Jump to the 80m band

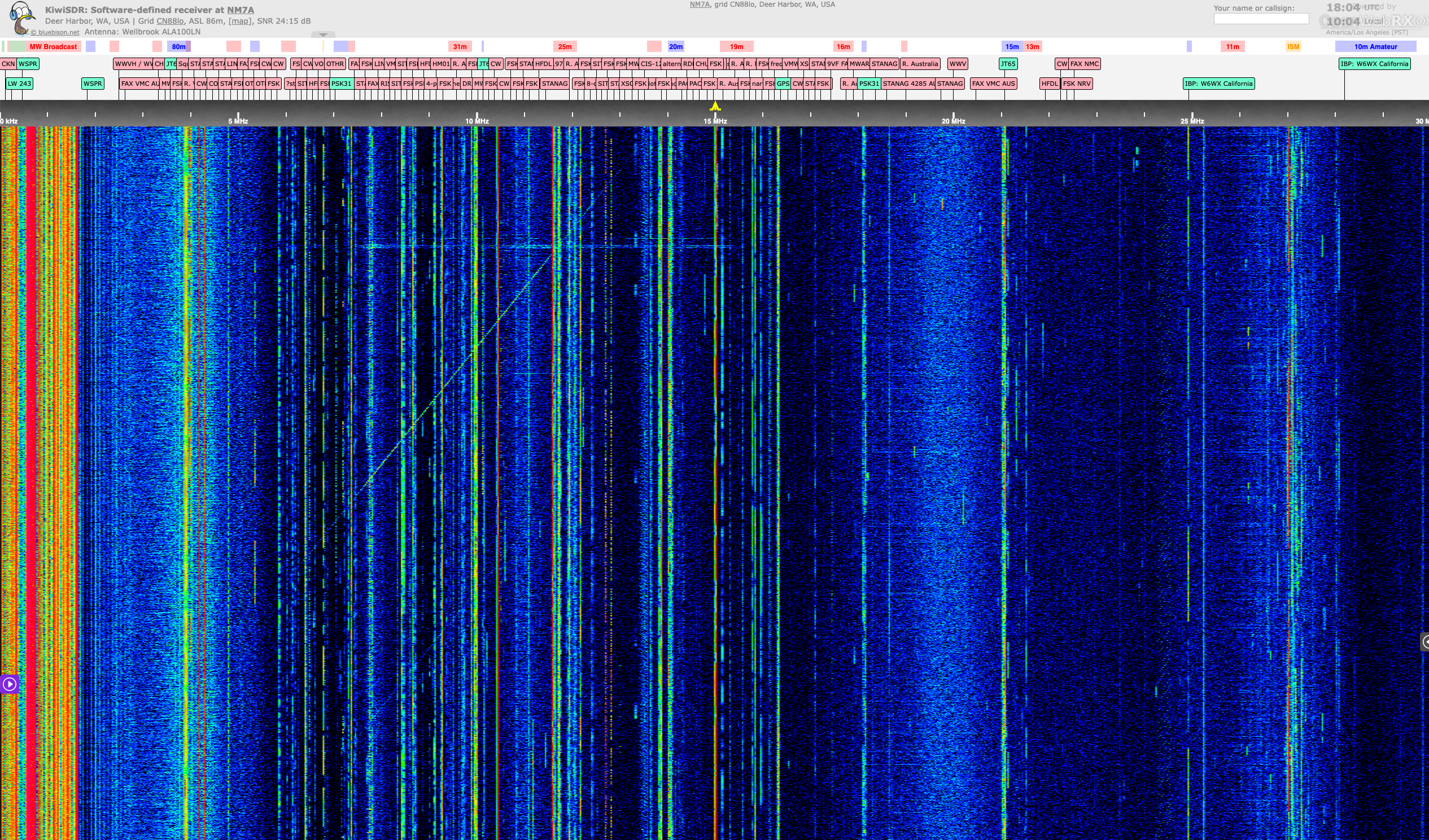pos(178,46)
